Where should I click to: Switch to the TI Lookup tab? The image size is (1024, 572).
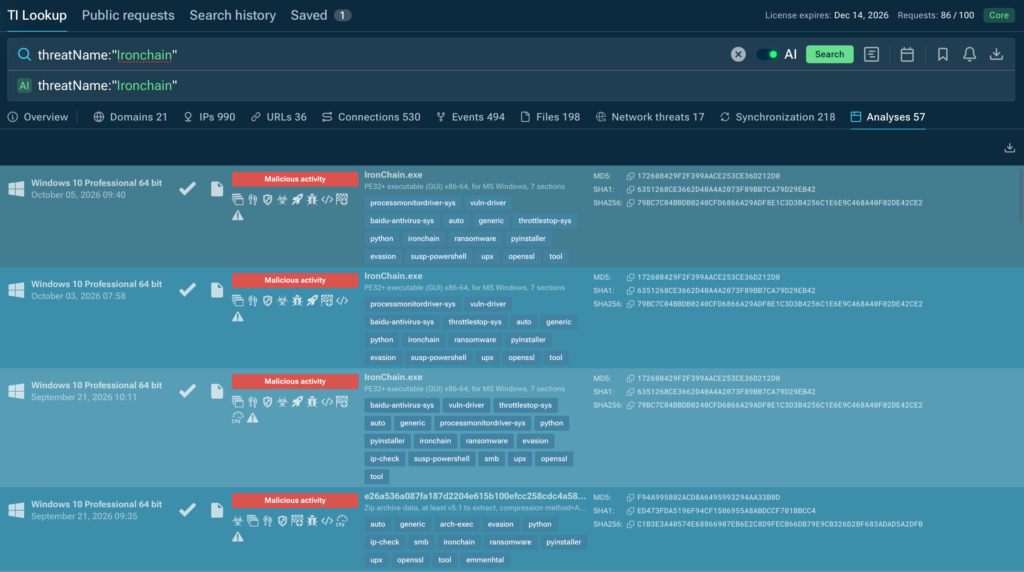37,15
